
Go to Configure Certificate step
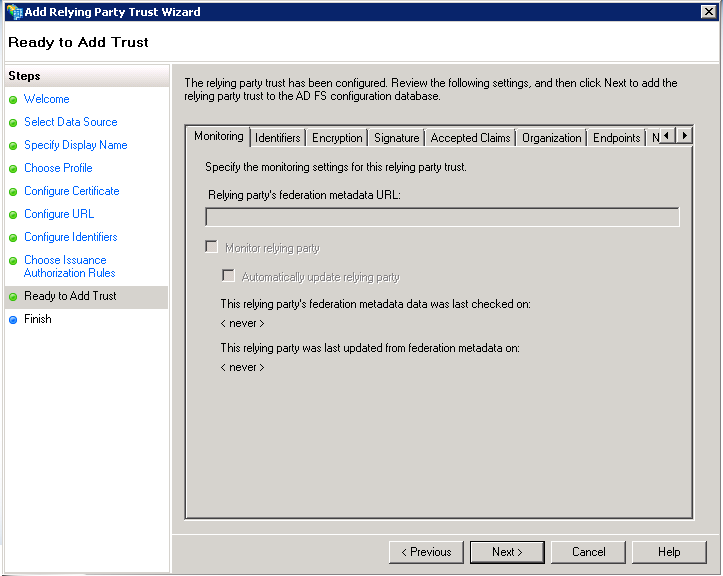tap(71, 191)
